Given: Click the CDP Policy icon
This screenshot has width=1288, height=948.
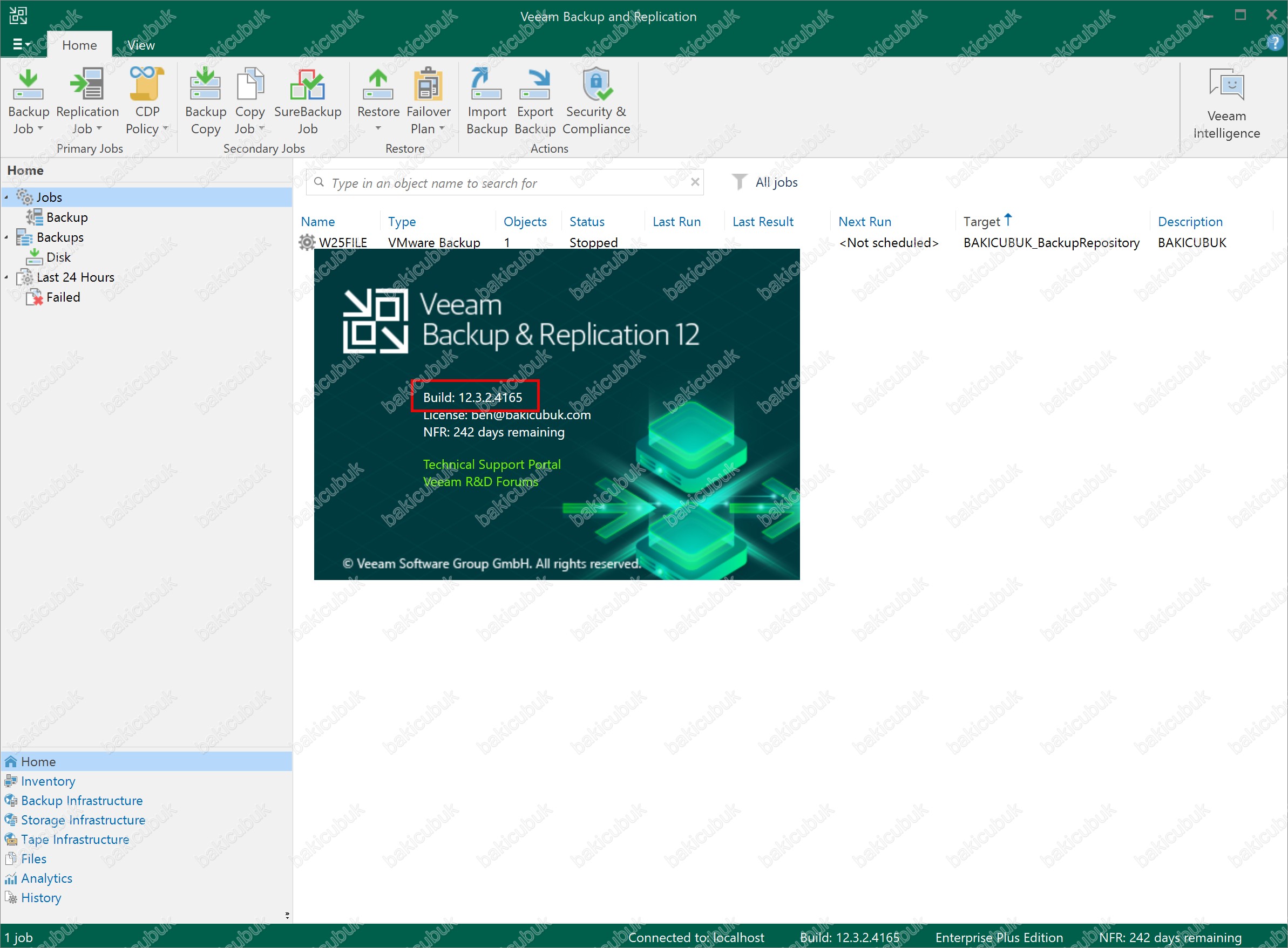Looking at the screenshot, I should (146, 84).
